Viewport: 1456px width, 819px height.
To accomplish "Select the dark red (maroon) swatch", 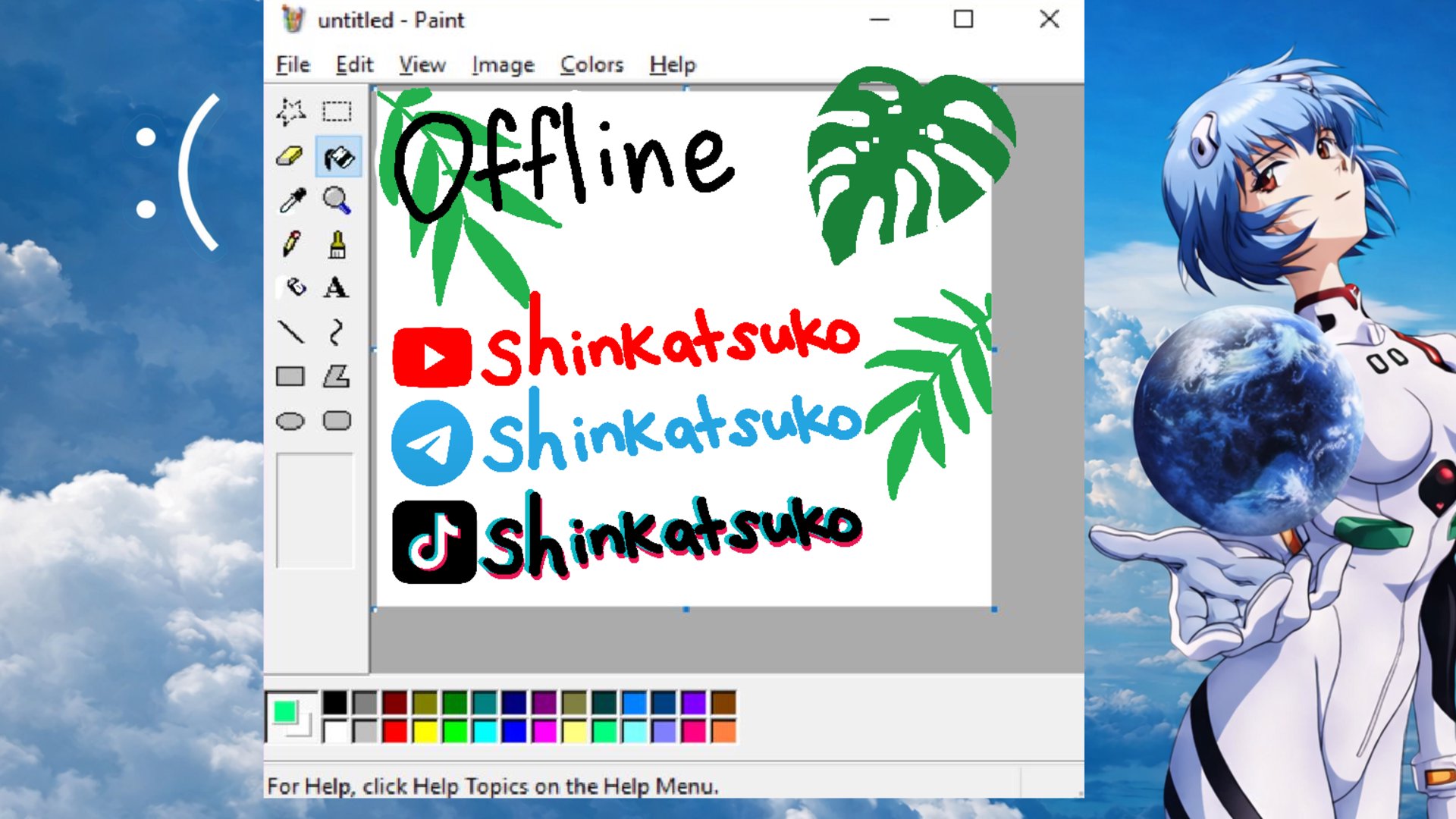I will tap(394, 702).
